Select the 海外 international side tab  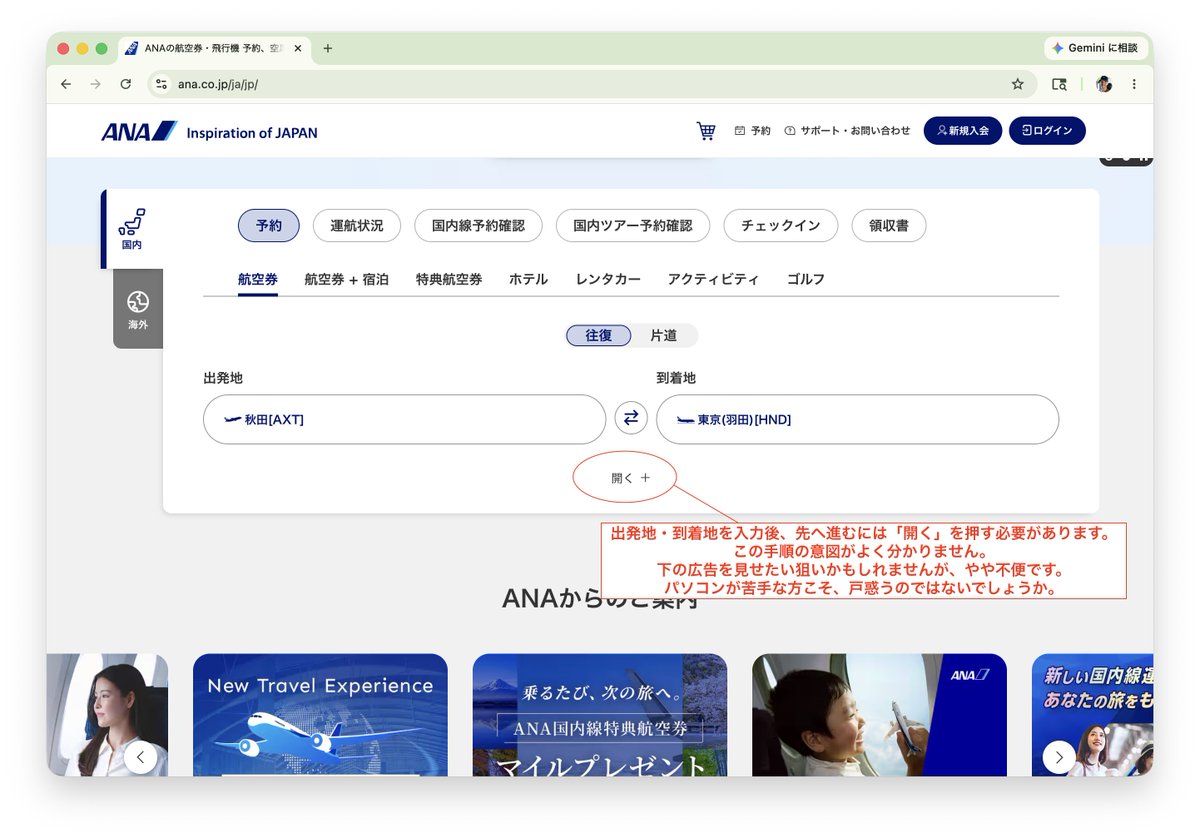[138, 309]
